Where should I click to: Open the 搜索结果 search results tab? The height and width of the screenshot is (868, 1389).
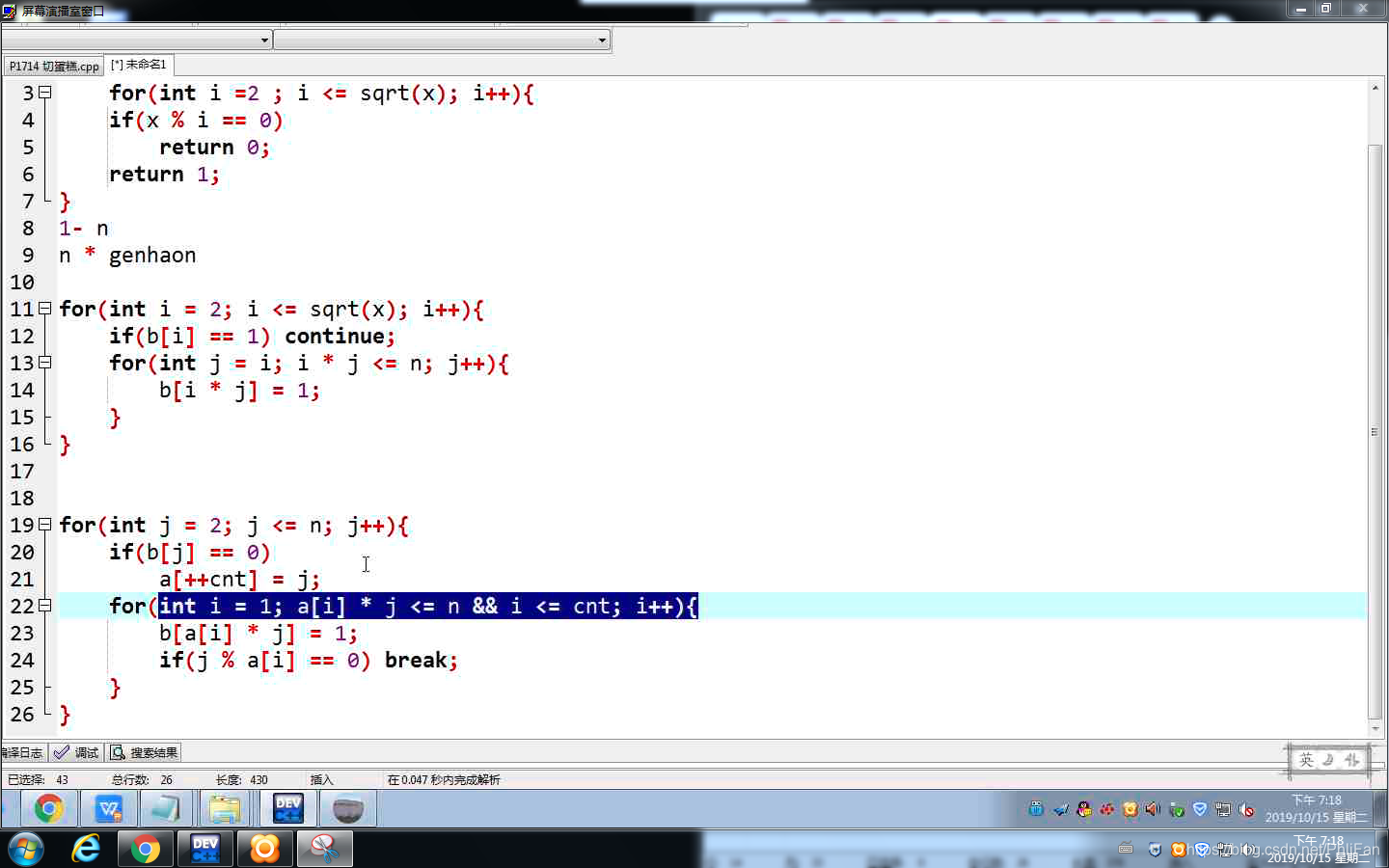(x=144, y=752)
